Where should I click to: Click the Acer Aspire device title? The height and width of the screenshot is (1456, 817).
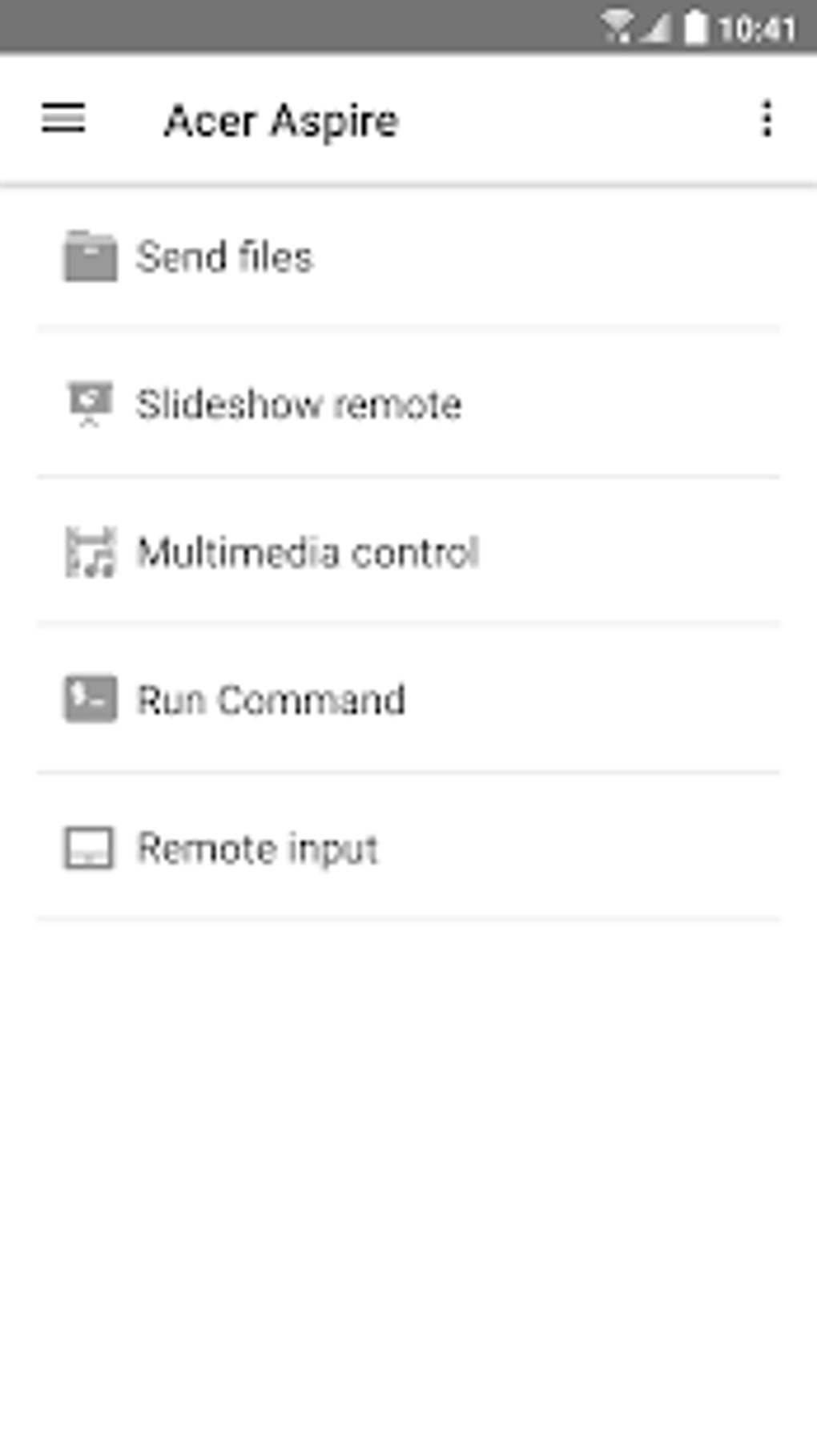pyautogui.click(x=281, y=121)
